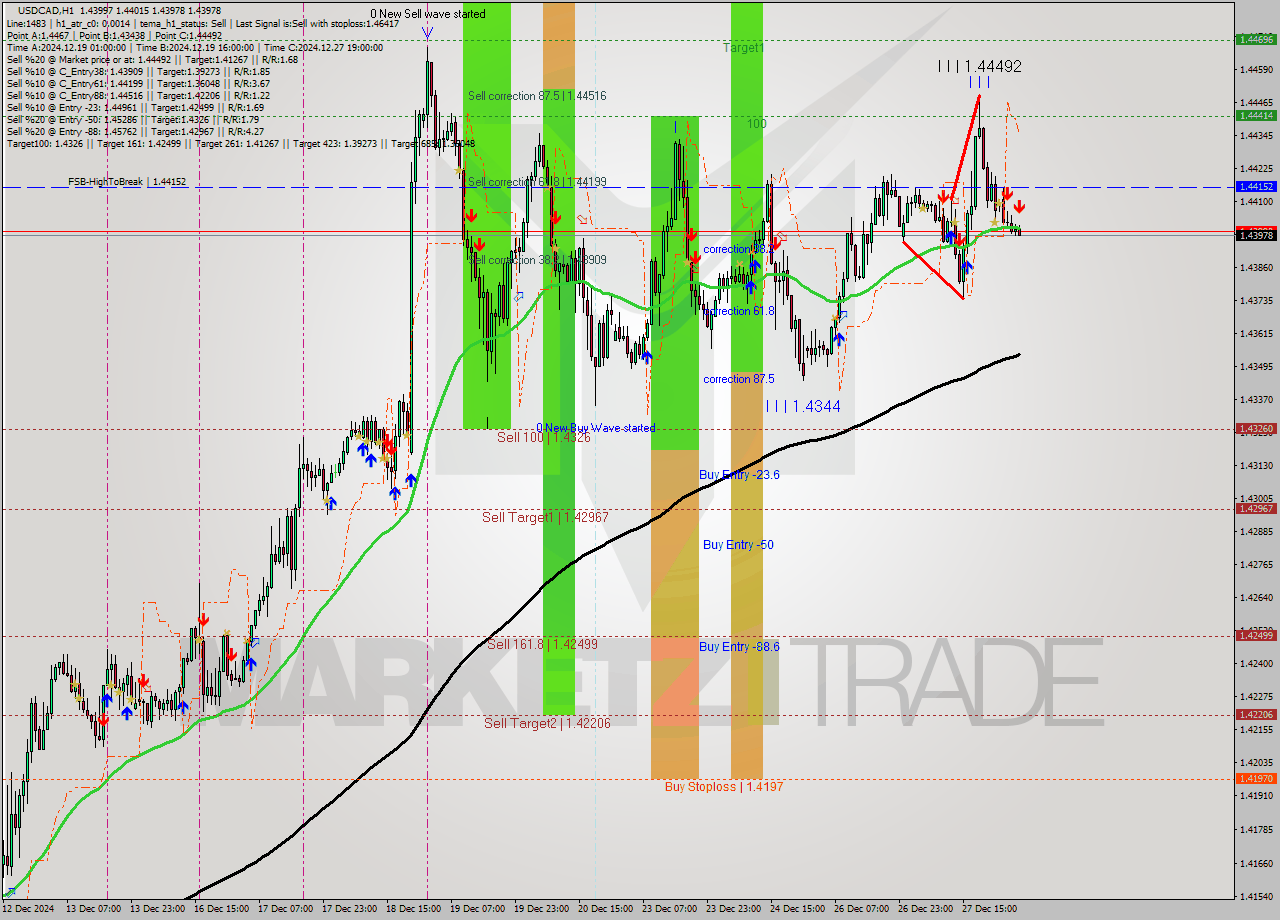
Task: Click the blue 'correction 38.2' label
Action: click(x=738, y=249)
